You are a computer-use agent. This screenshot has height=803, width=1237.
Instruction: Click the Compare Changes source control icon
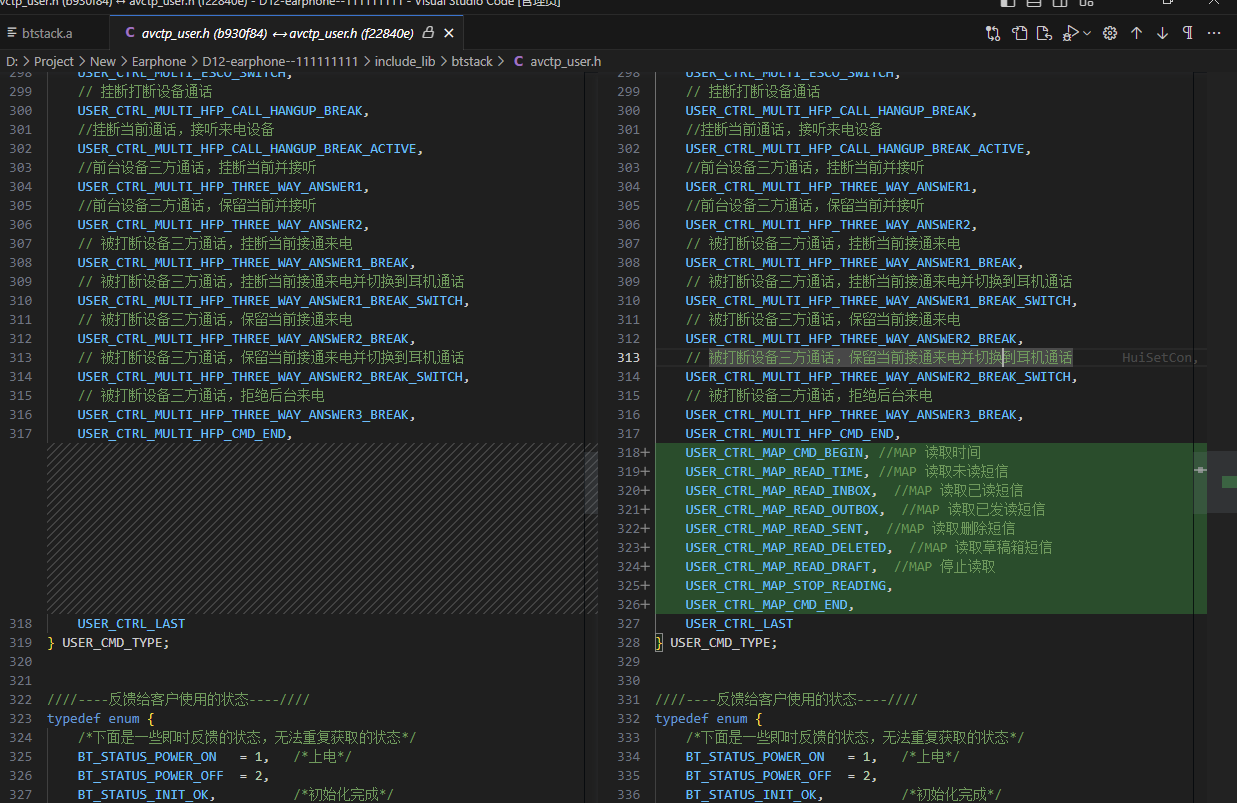coord(993,33)
